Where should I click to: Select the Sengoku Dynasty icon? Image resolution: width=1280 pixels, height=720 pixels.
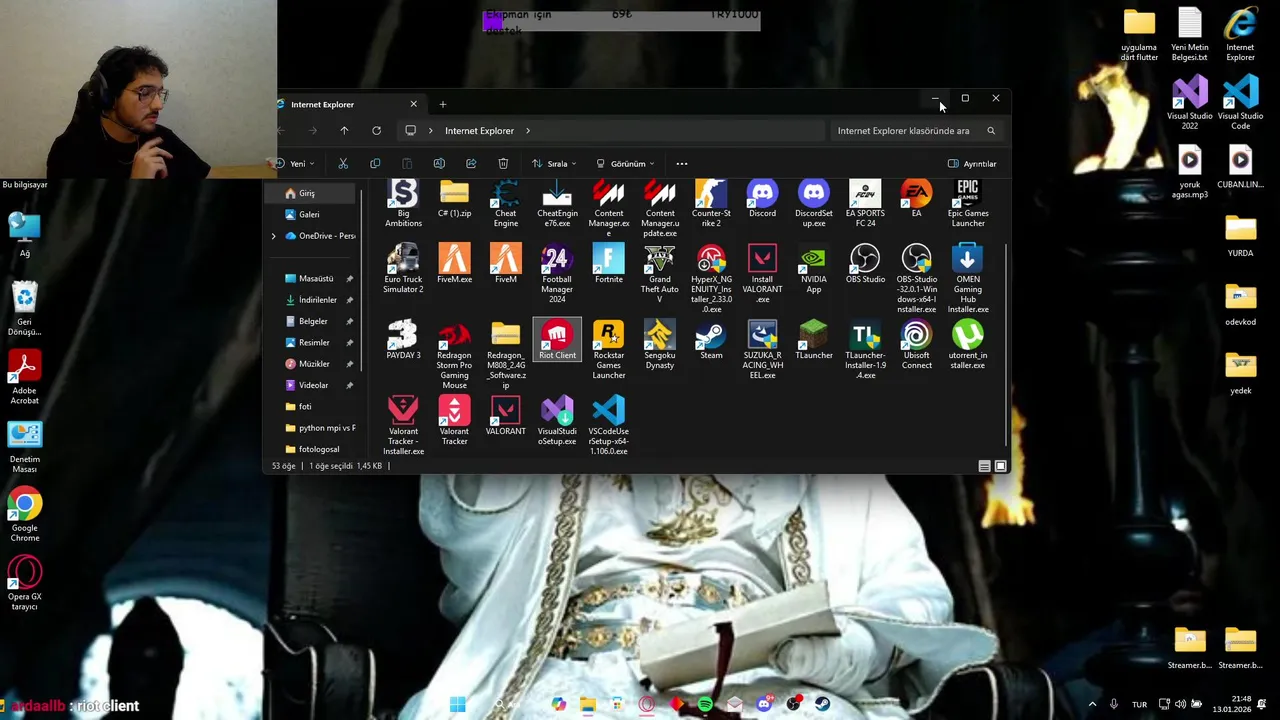click(x=659, y=346)
